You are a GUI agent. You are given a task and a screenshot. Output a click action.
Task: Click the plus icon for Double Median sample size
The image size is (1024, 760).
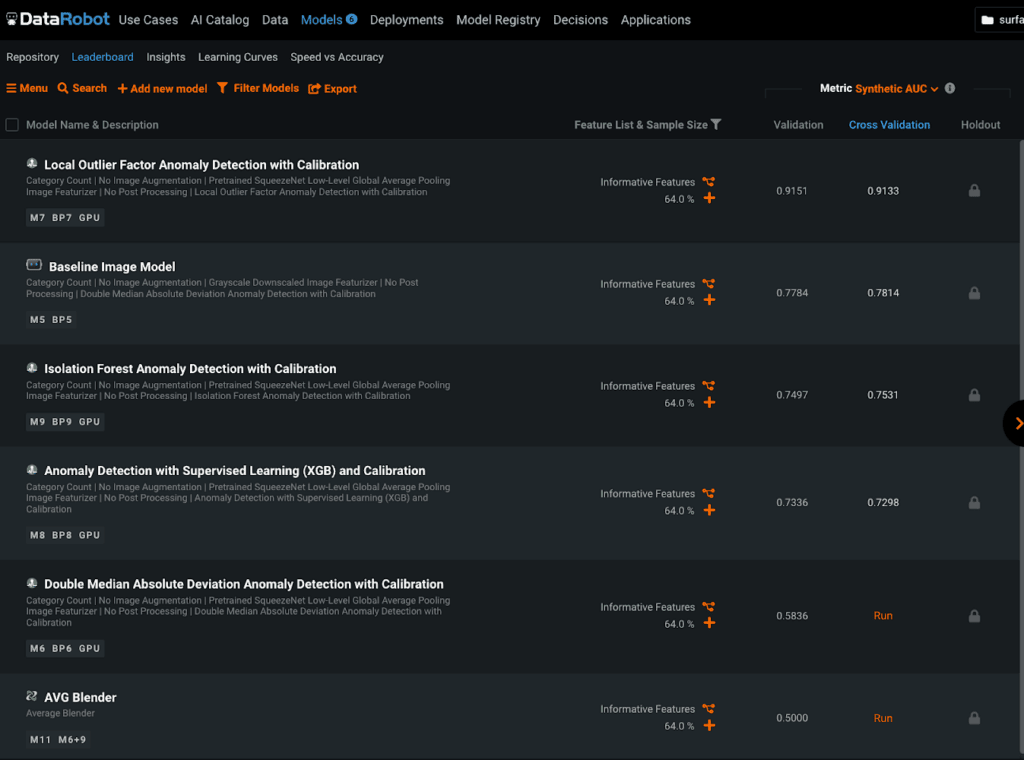point(709,623)
